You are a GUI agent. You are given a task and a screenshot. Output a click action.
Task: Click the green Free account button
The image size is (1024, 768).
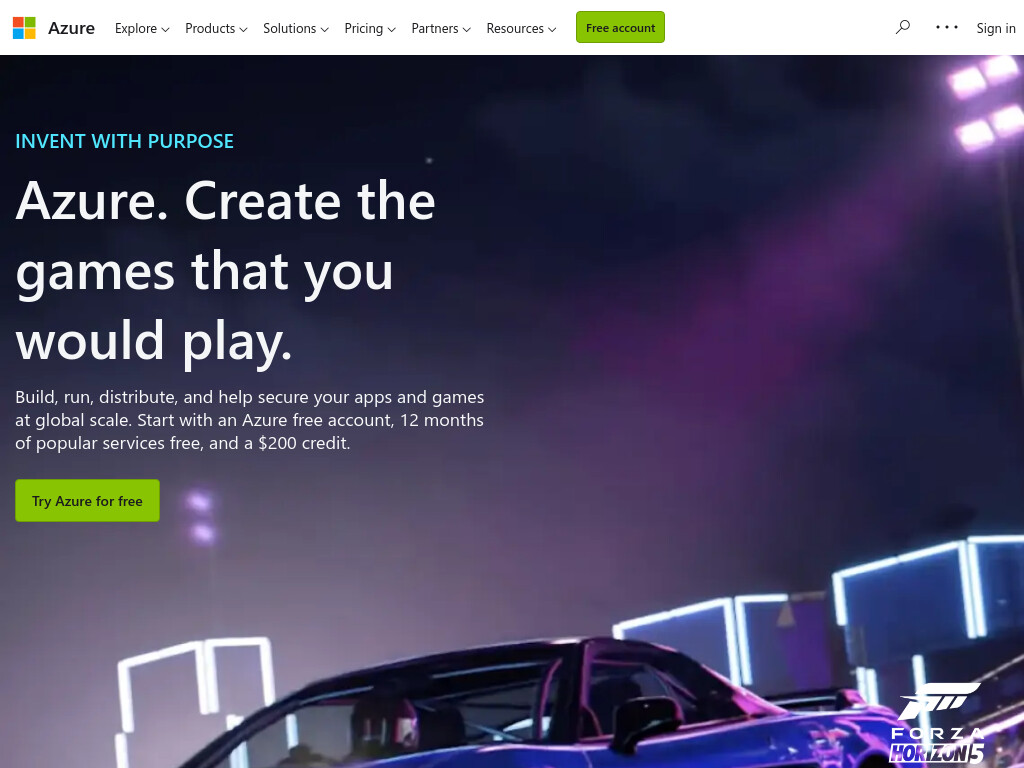pyautogui.click(x=620, y=27)
